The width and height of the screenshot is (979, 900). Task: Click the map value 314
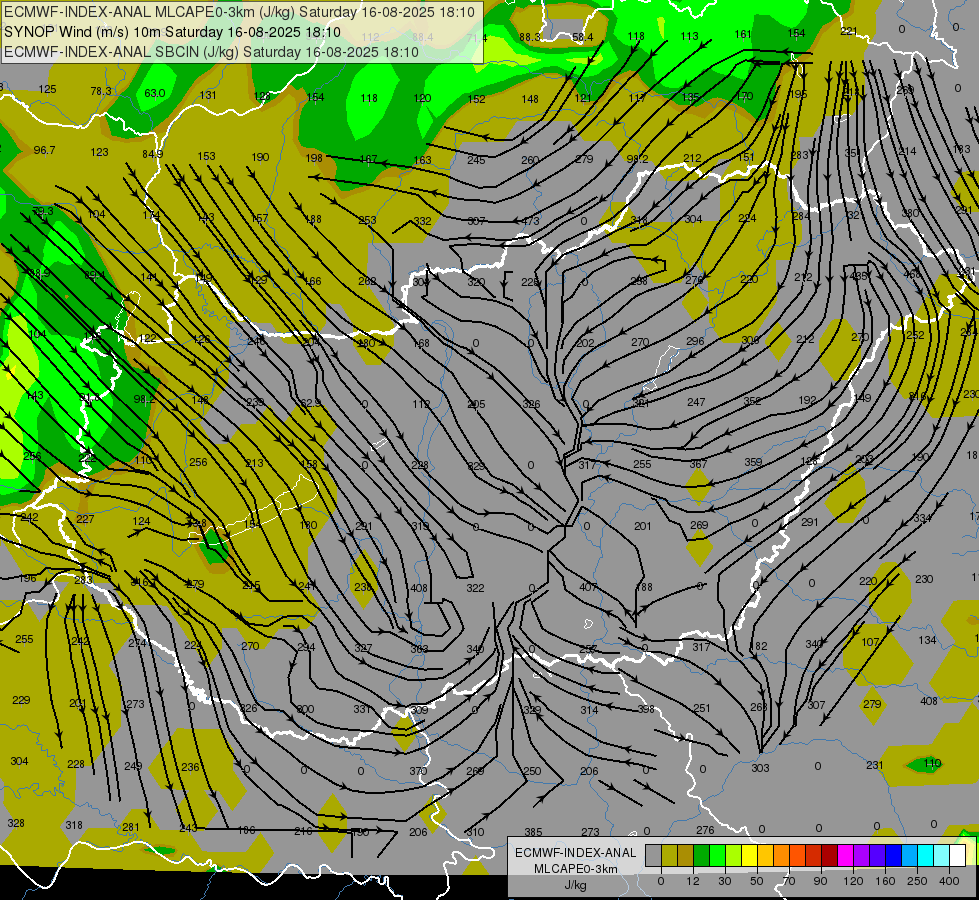589,710
